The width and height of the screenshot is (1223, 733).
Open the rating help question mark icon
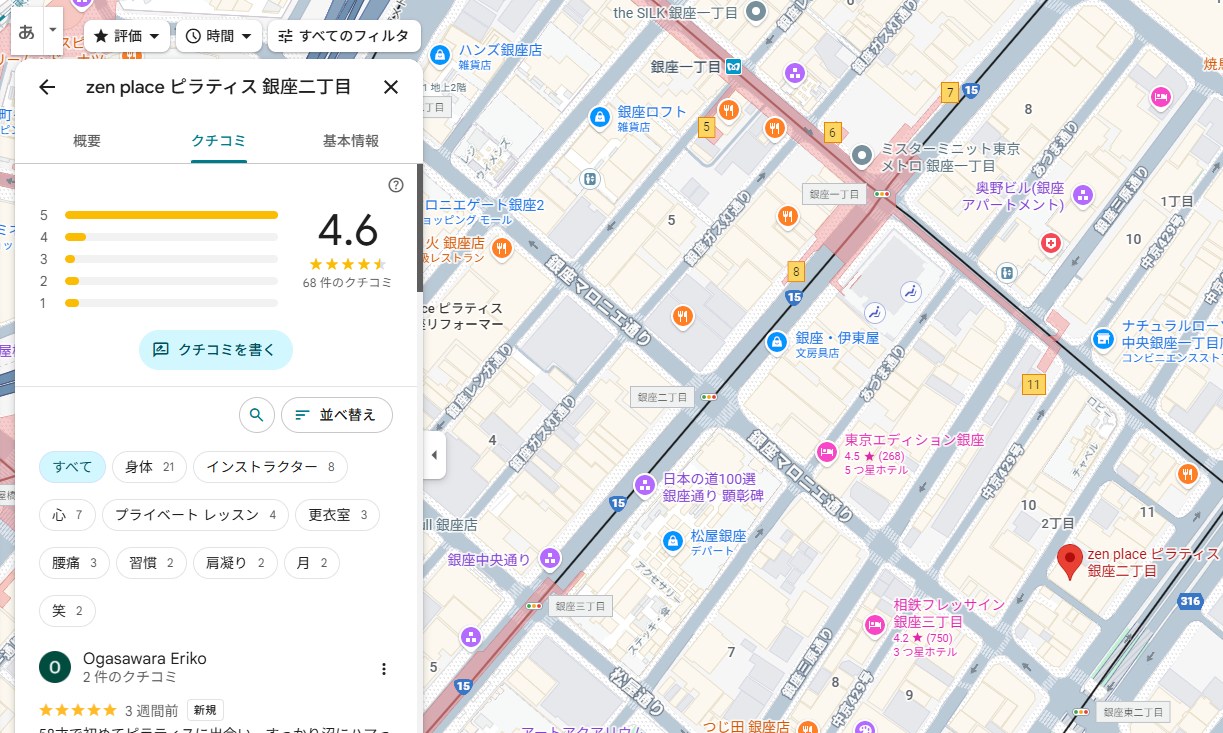(396, 185)
